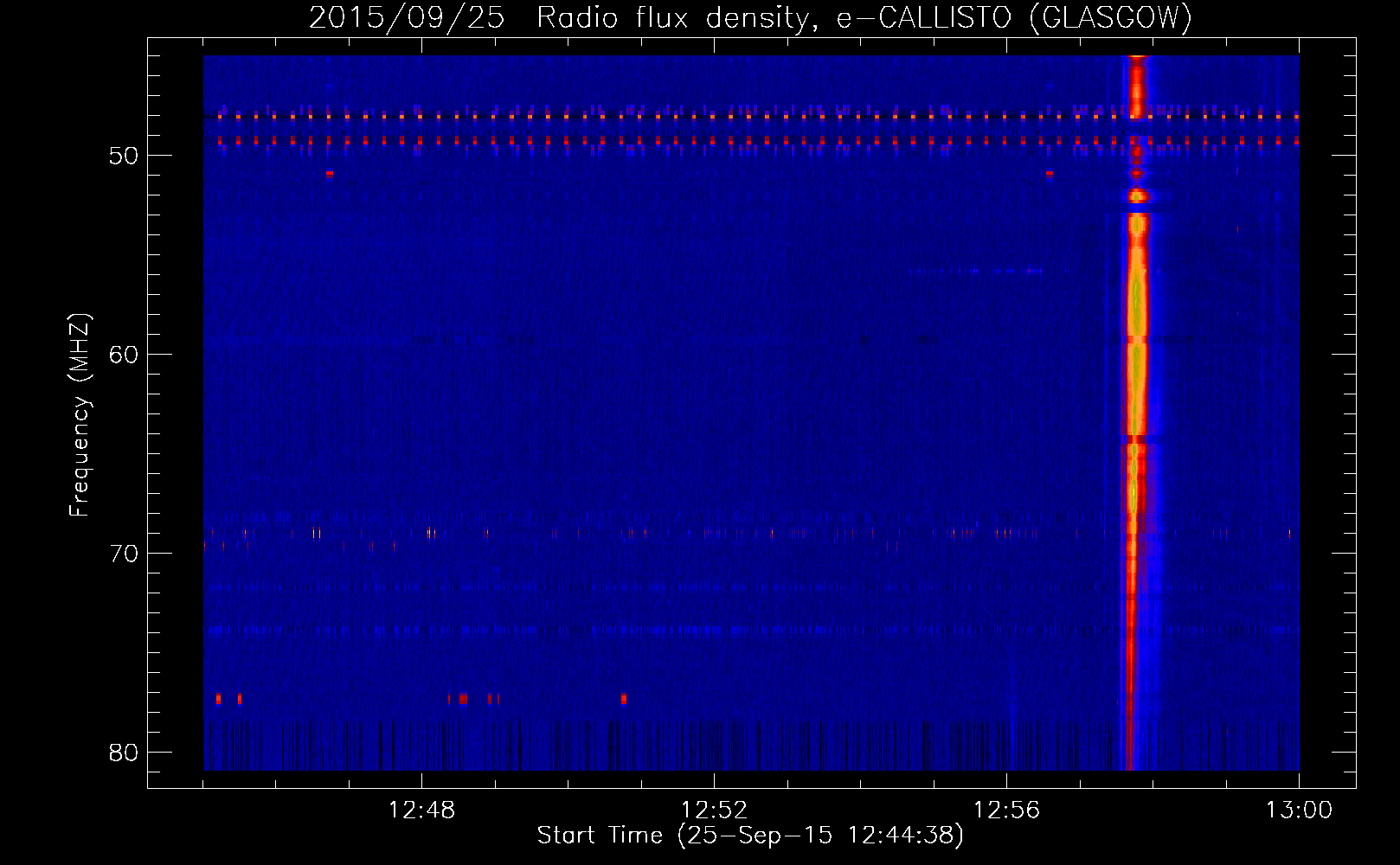Click the 50 frequency tick label
This screenshot has width=1400, height=865.
click(124, 156)
